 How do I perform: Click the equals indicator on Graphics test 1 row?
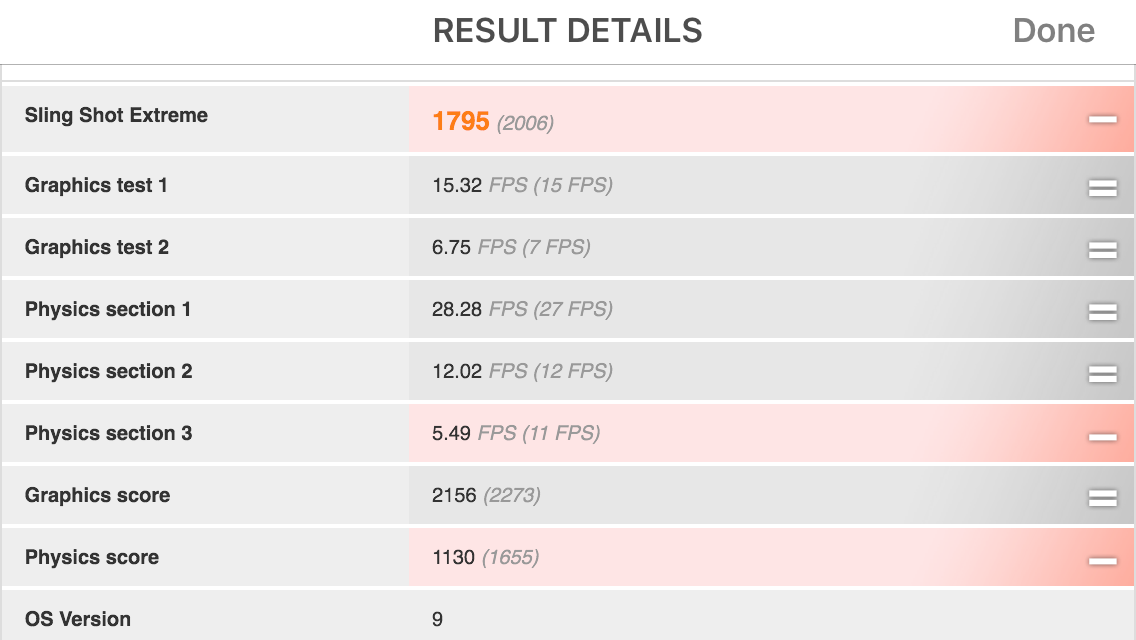[1103, 188]
